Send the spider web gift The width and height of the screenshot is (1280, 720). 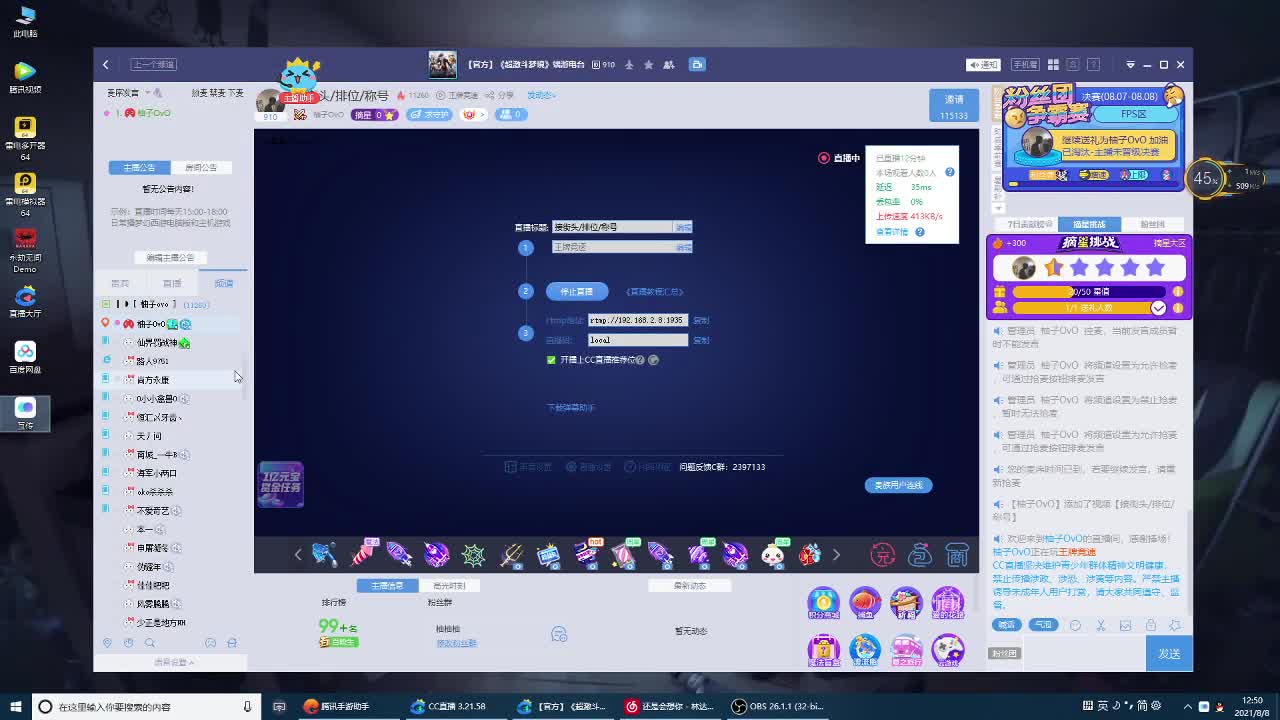pos(473,554)
